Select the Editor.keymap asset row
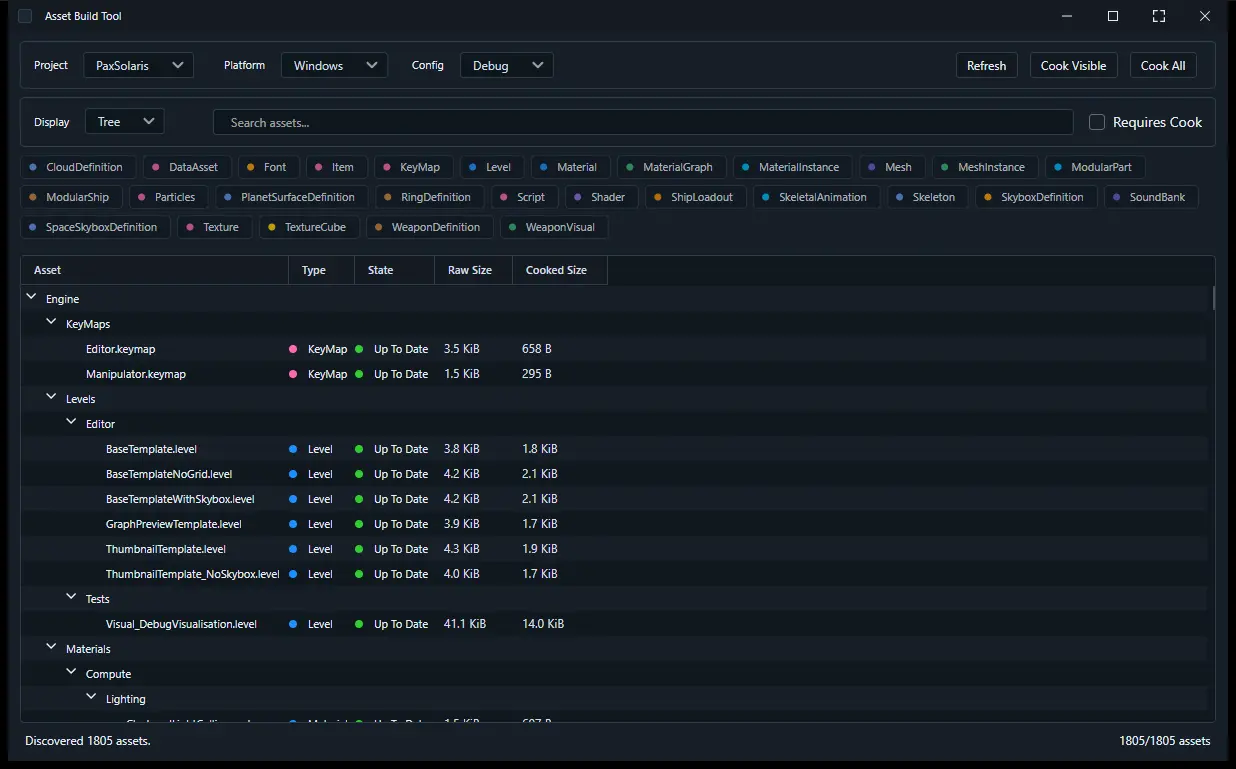 pyautogui.click(x=614, y=349)
